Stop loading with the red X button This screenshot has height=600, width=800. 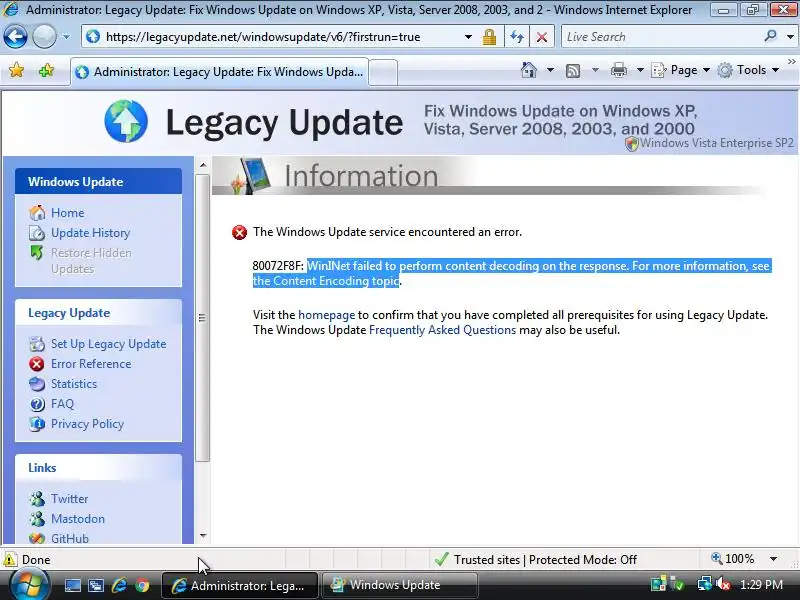click(x=542, y=37)
